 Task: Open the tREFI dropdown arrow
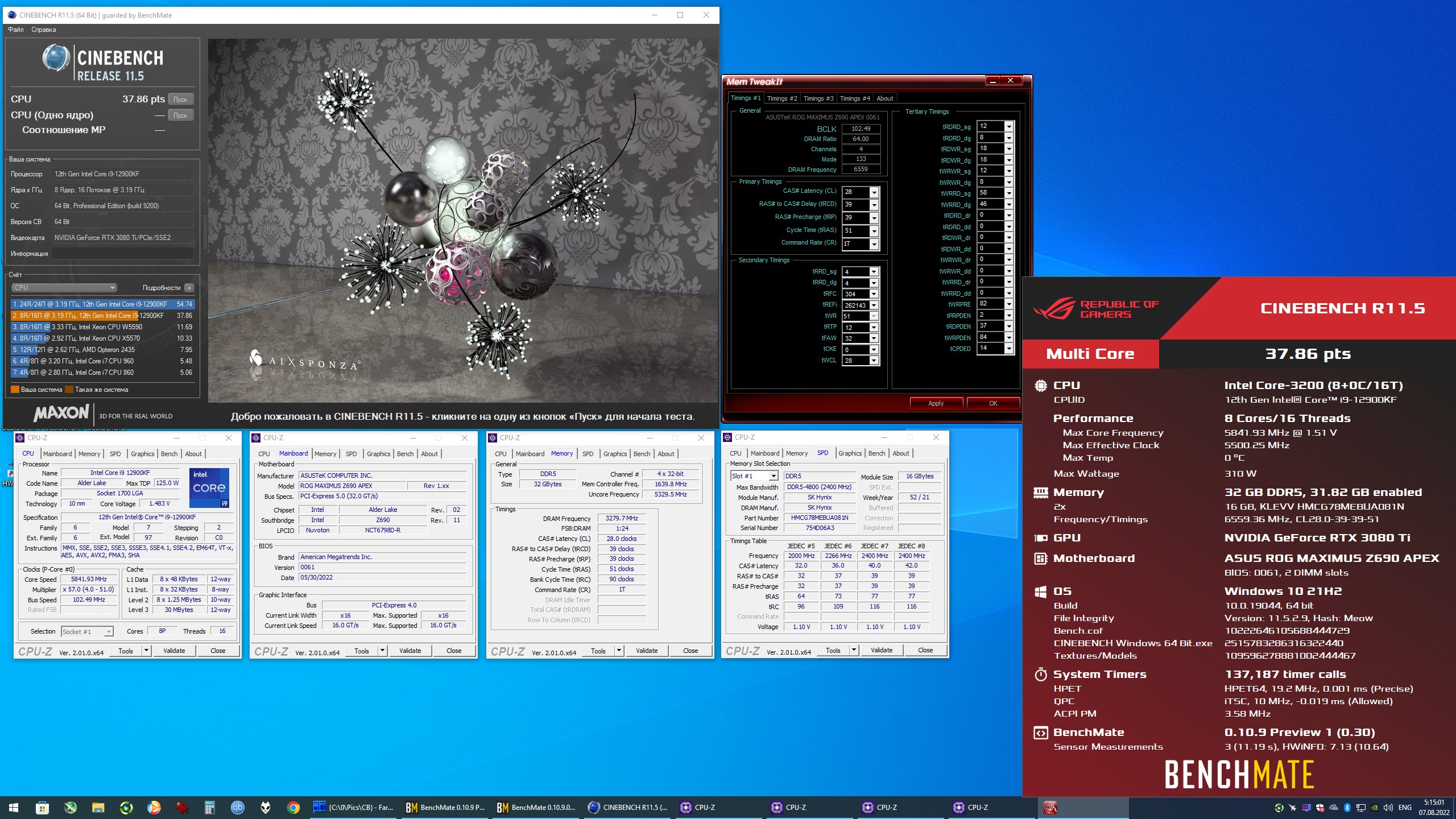tap(874, 305)
